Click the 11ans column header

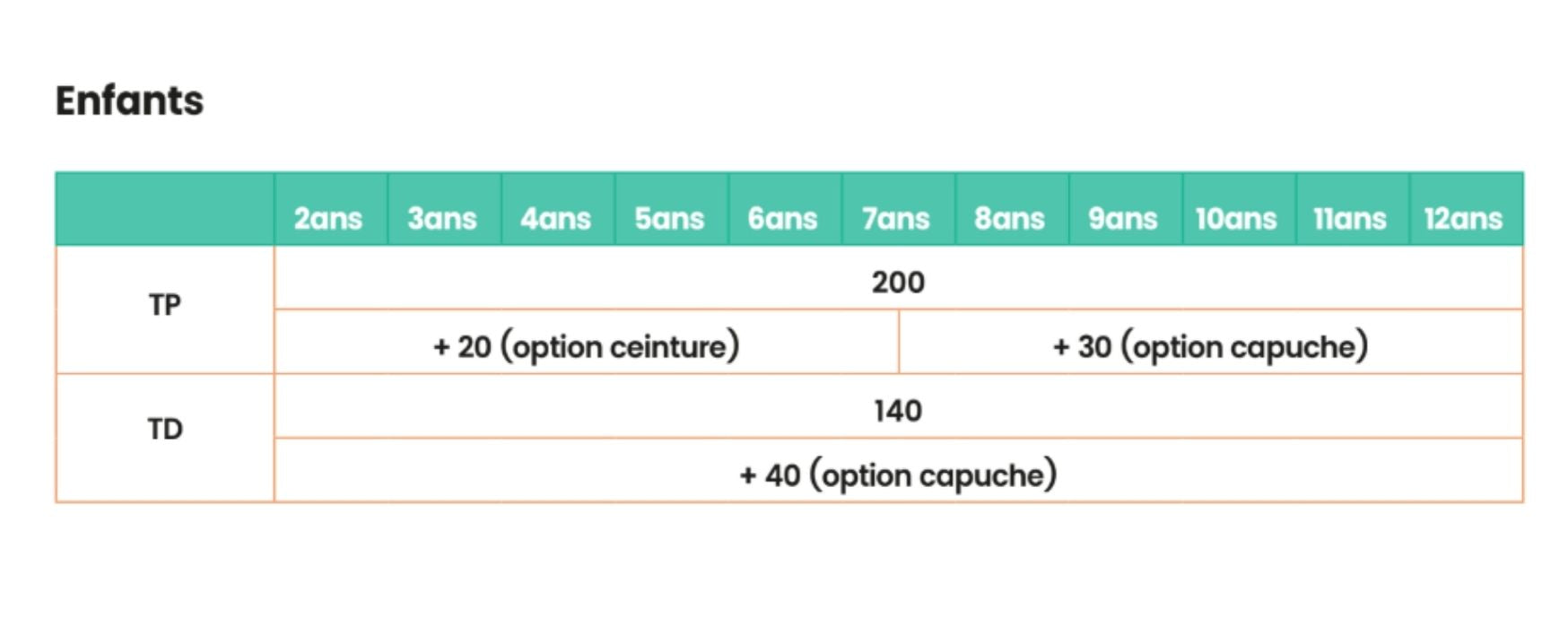[1350, 218]
